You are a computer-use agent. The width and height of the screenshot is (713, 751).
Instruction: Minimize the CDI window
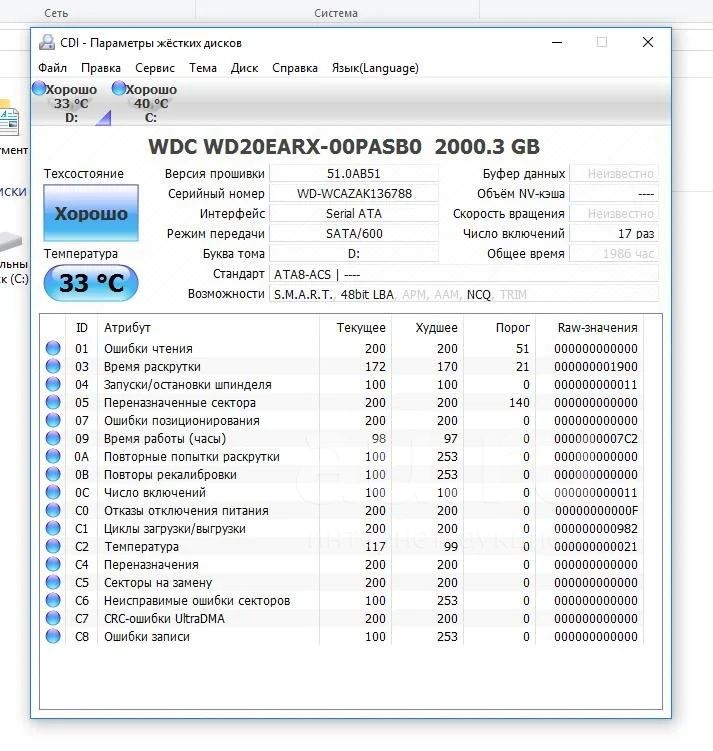[x=557, y=43]
